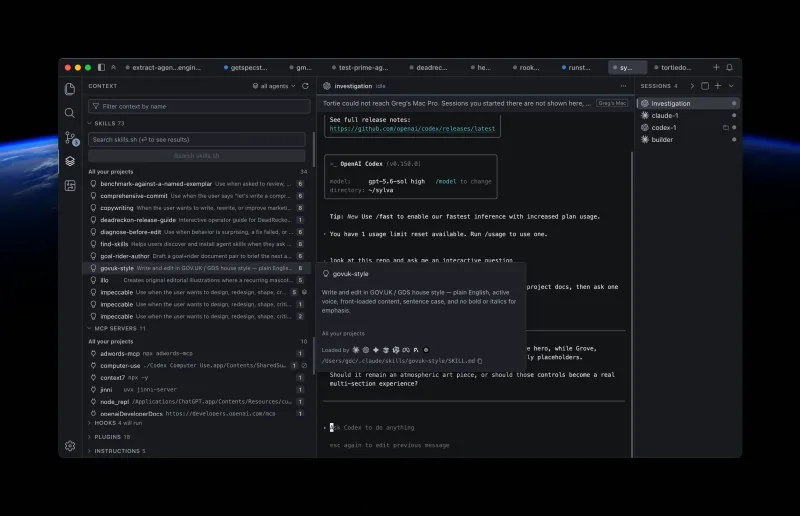Expand the HOOKS section
The image size is (800, 516).
click(115, 423)
